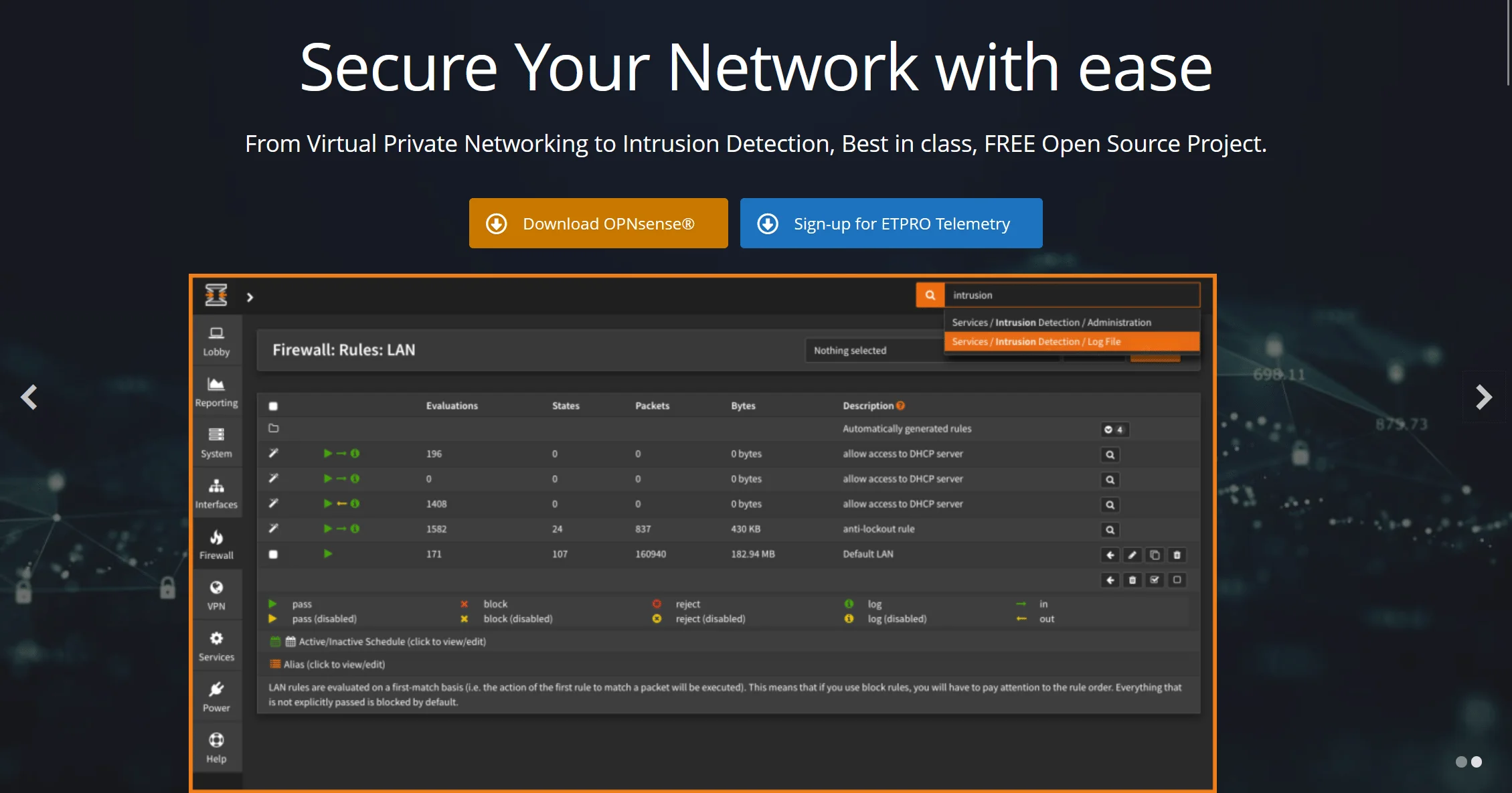Toggle the select-all checkbox in table header
1512x793 pixels.
point(273,406)
